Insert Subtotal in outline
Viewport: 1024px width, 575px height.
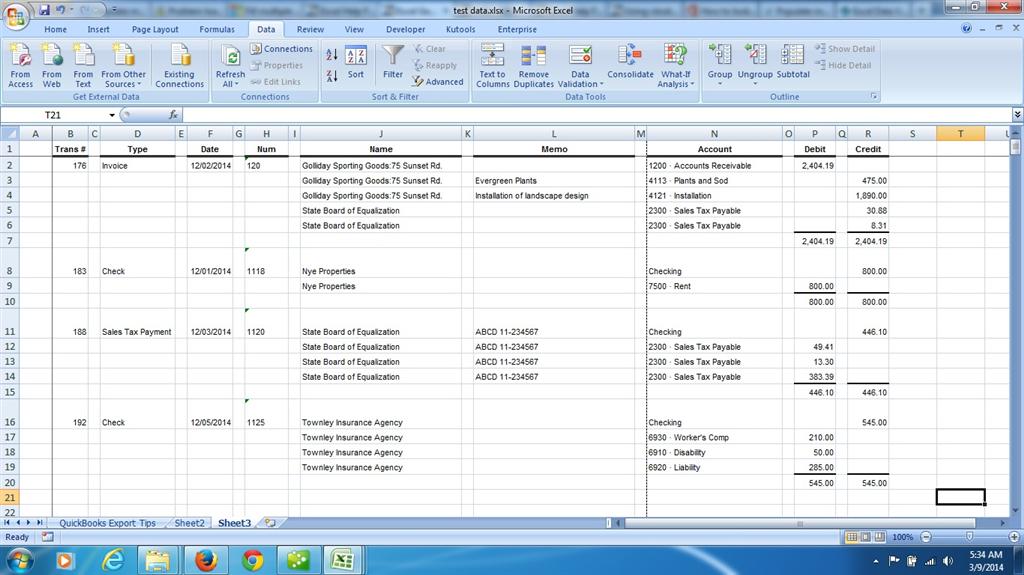(793, 61)
